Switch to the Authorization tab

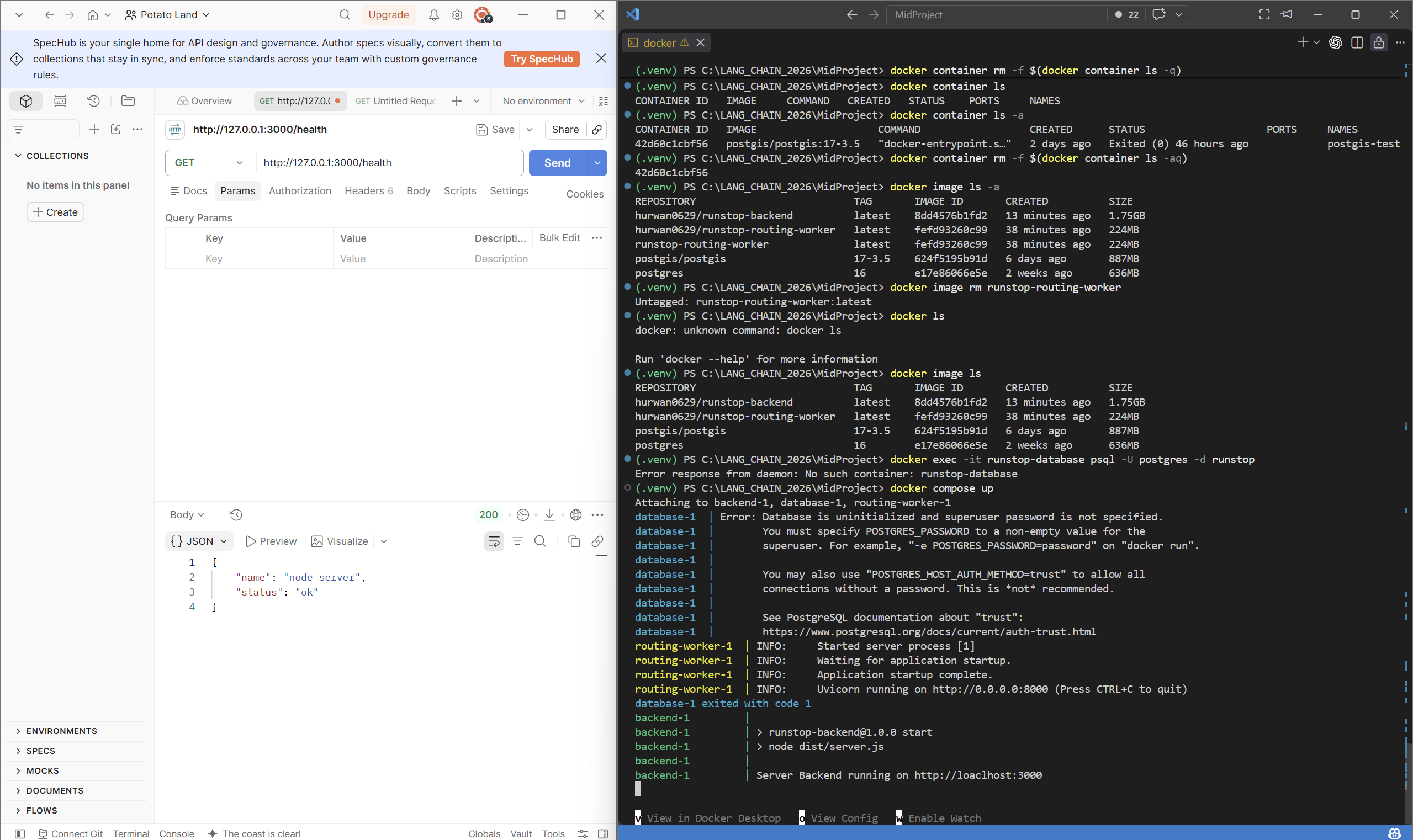pos(300,191)
